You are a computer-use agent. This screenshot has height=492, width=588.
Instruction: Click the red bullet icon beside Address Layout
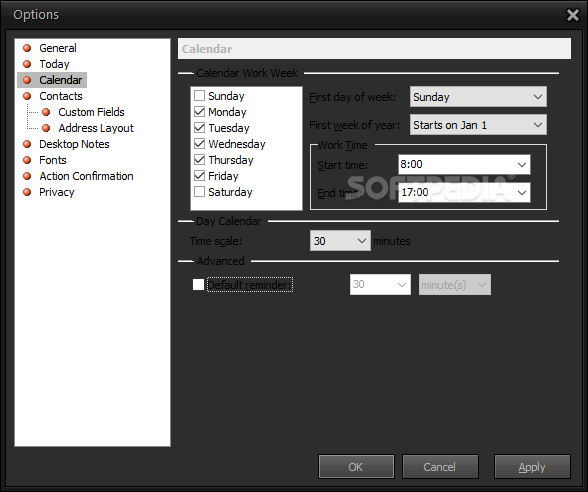pos(46,128)
